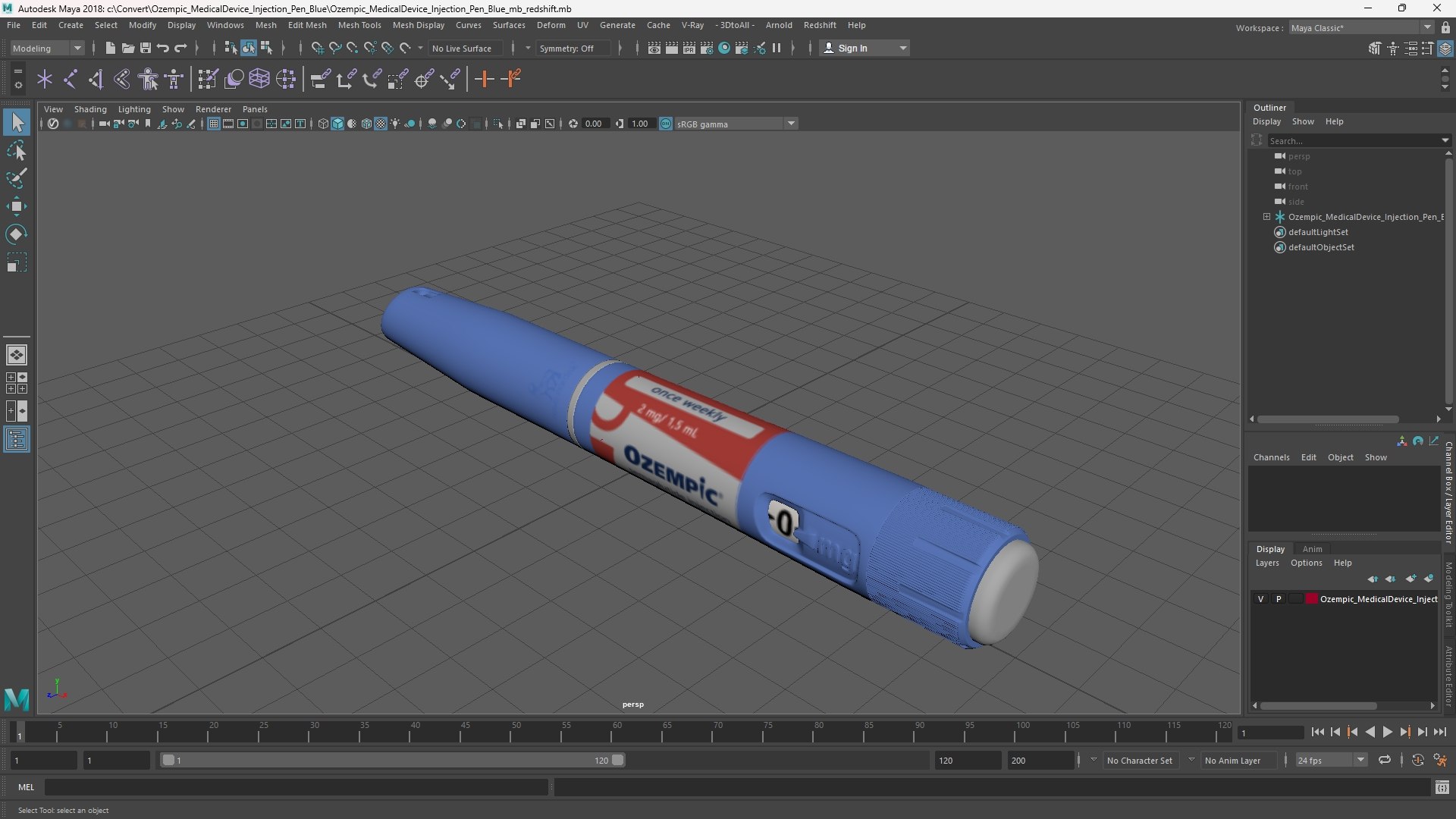Click the Open Scene folder icon
Image resolution: width=1456 pixels, height=819 pixels.
point(127,48)
